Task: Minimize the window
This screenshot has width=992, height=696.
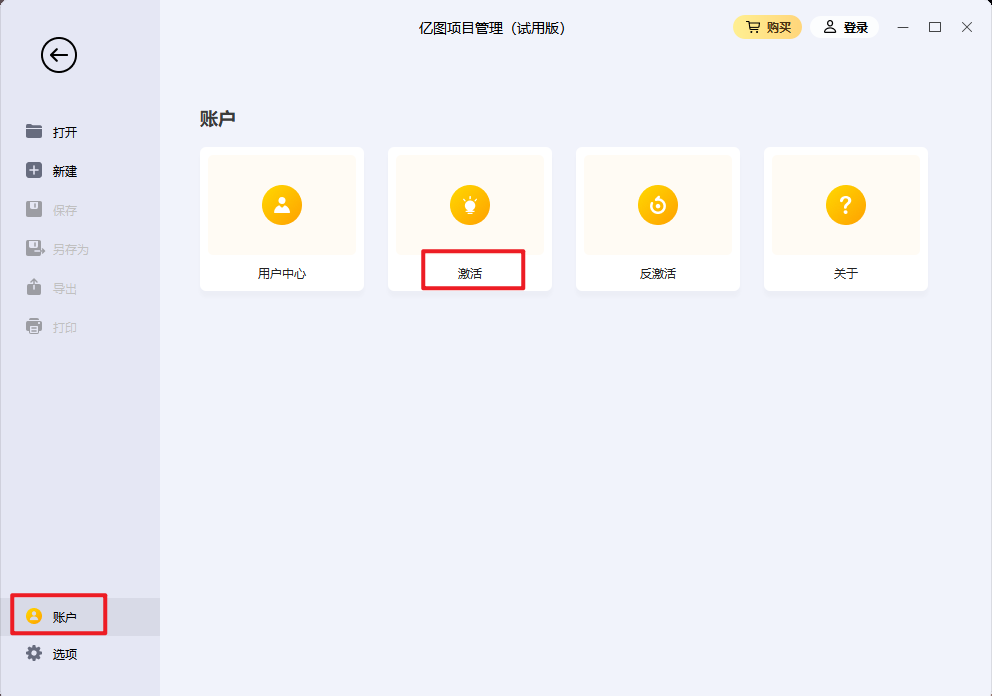Action: pos(903,27)
